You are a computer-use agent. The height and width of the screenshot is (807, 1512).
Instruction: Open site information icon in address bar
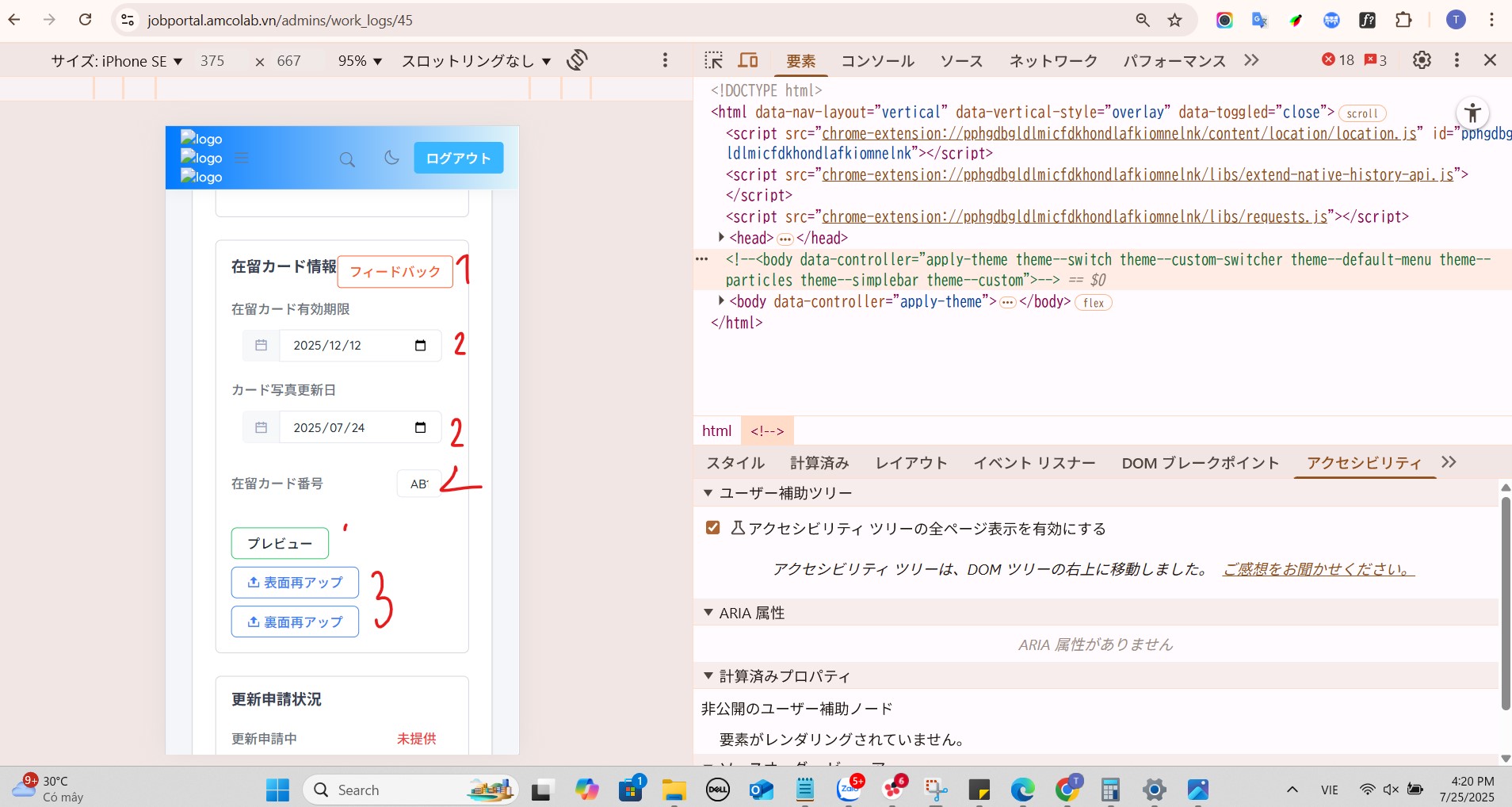coord(128,20)
